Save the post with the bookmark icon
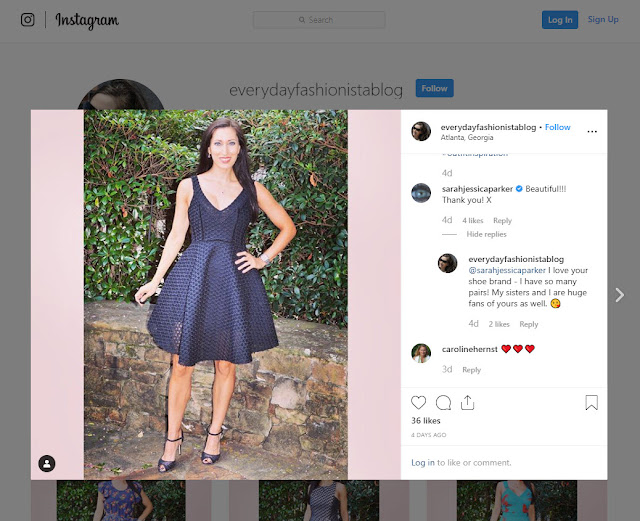640x521 pixels. (591, 403)
